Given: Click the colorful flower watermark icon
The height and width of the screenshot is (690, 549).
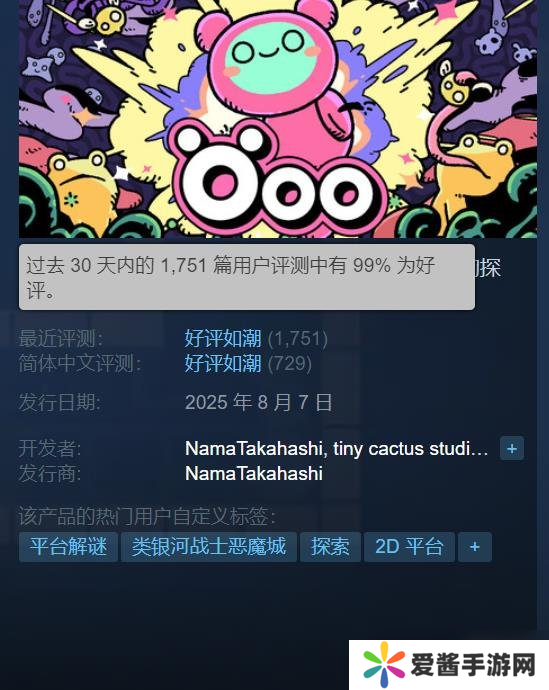Looking at the screenshot, I should (x=384, y=665).
